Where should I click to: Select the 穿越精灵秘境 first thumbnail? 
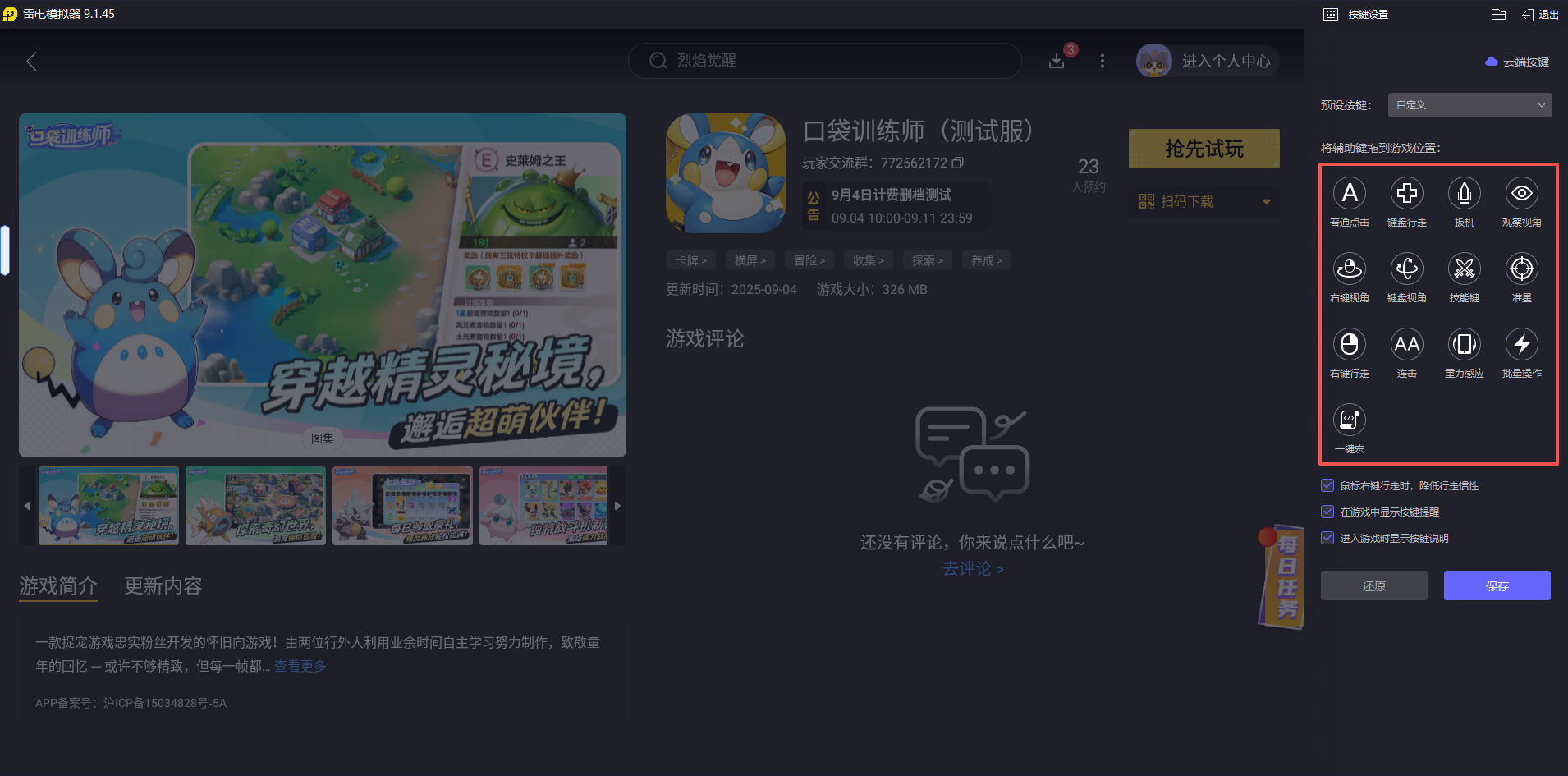click(108, 506)
